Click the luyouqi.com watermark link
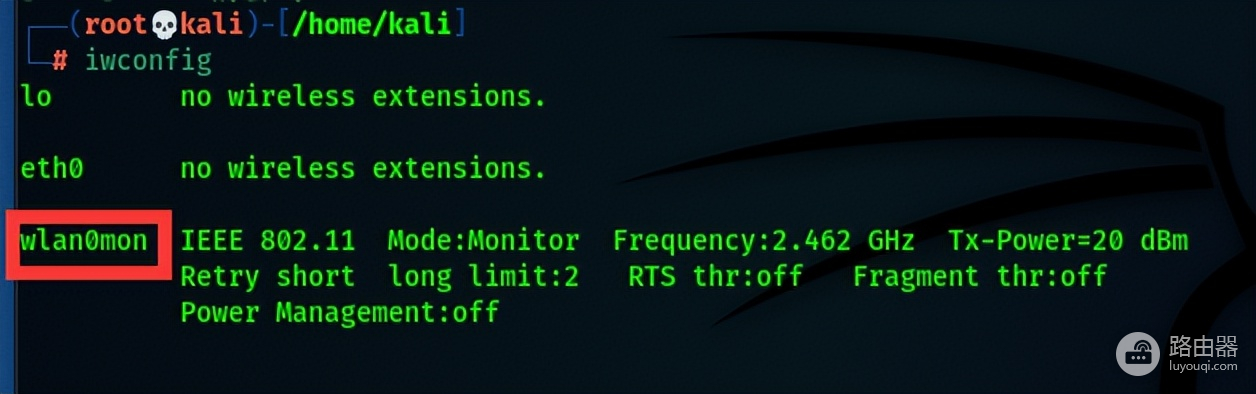This screenshot has height=394, width=1256. pos(1203,367)
